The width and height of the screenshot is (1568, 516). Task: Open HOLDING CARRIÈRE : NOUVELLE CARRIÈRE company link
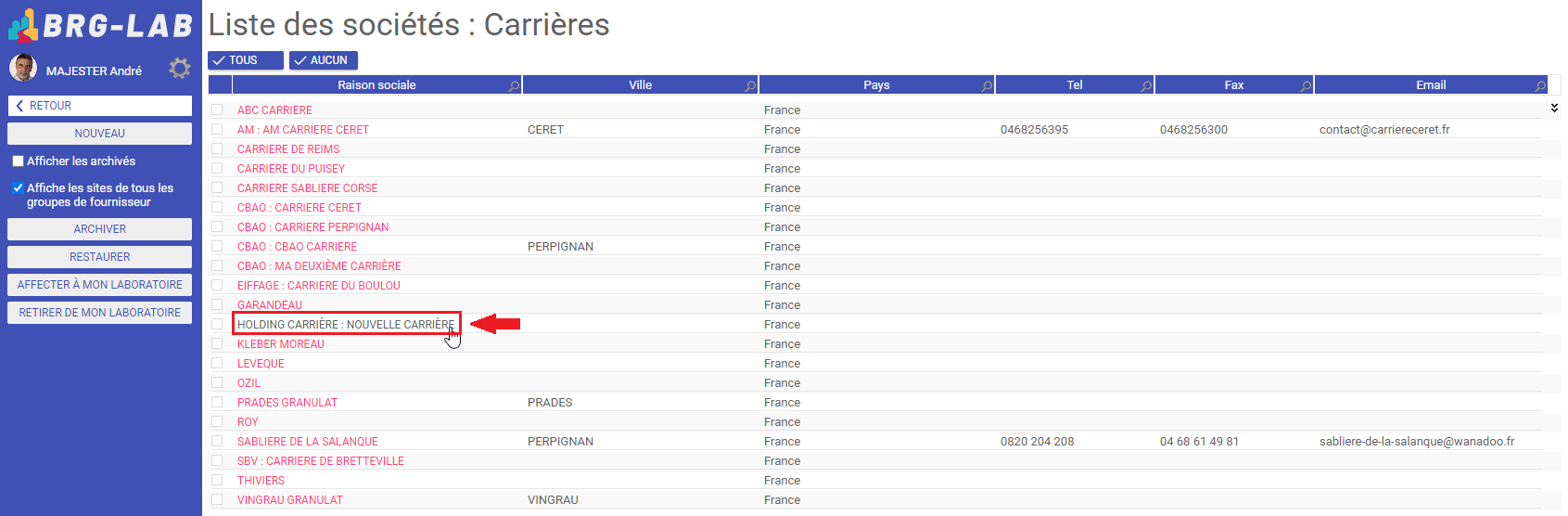[x=346, y=325]
